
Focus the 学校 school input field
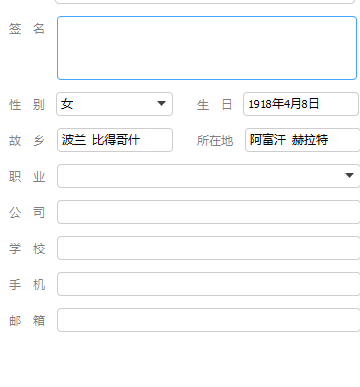click(x=209, y=248)
